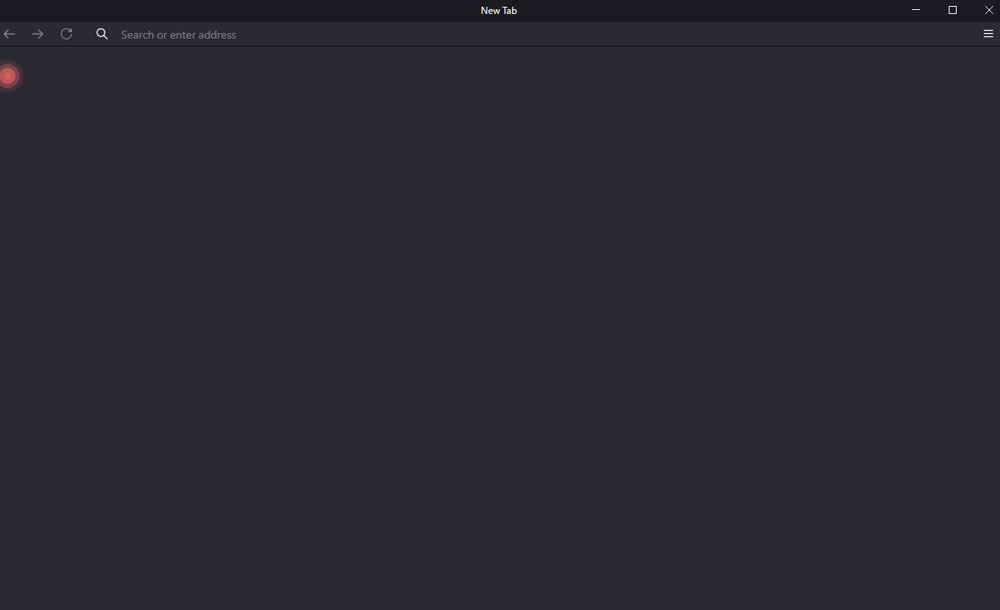
Task: Reload the page with refresh icon
Action: point(66,34)
